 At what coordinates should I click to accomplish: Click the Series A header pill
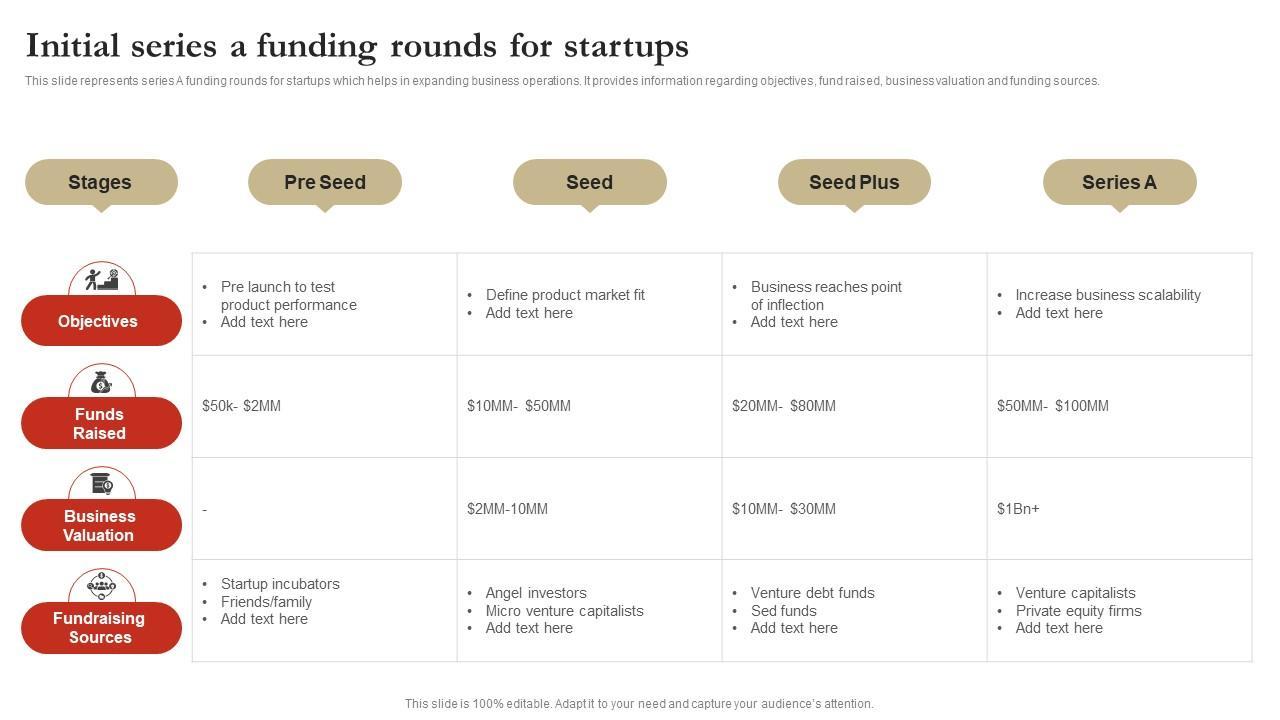1119,182
